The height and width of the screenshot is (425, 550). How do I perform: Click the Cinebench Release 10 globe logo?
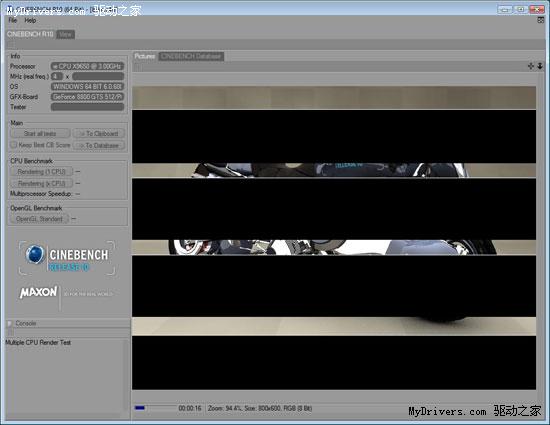35,255
